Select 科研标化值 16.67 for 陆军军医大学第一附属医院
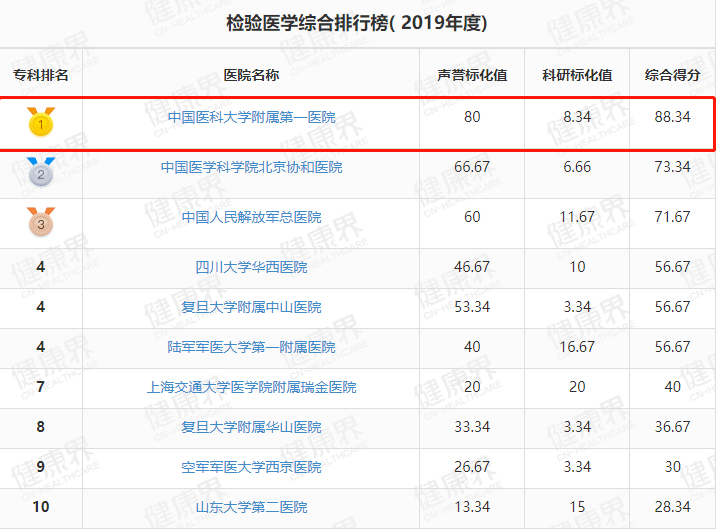717x530 pixels. coord(577,347)
